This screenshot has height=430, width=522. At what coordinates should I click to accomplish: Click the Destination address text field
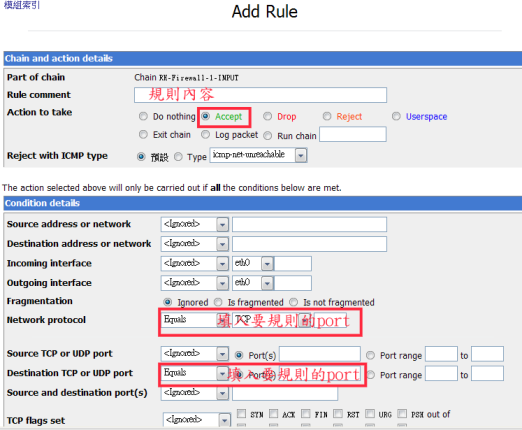(x=309, y=244)
